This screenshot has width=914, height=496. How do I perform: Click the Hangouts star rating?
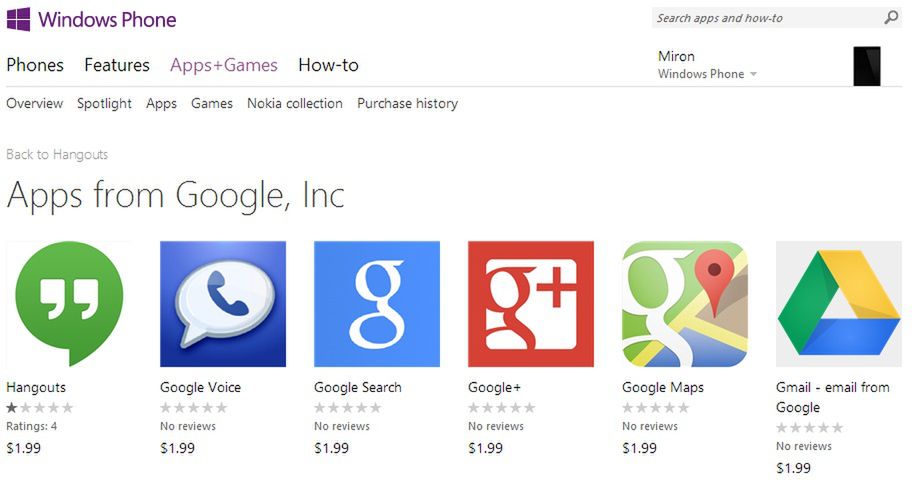tap(40, 407)
